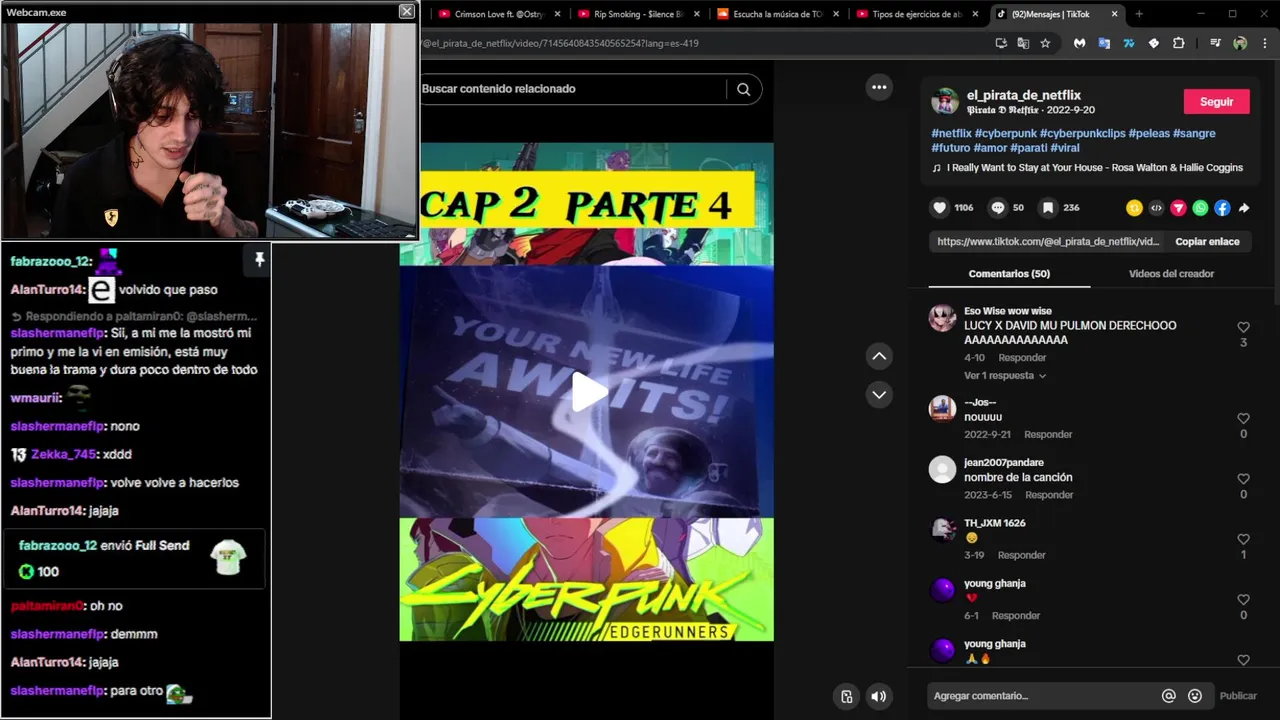Click Buscar contenido relacionado search field

572,89
